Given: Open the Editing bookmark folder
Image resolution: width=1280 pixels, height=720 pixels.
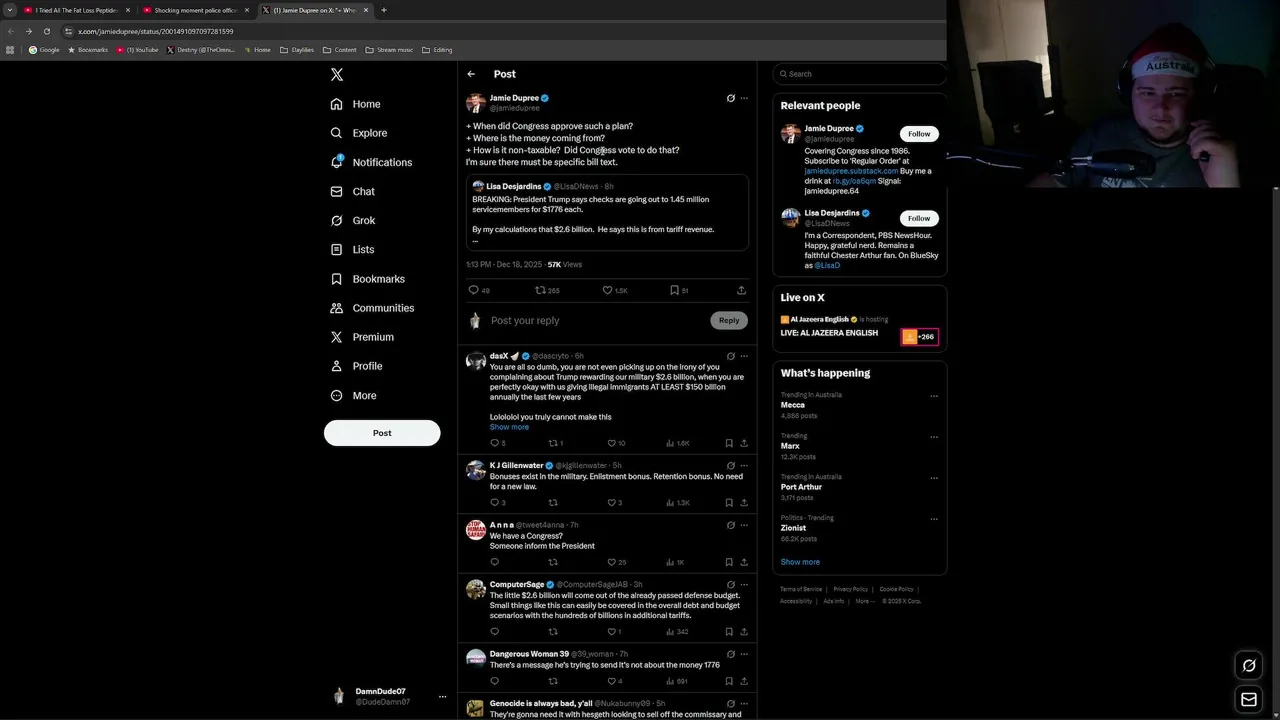Looking at the screenshot, I should click(437, 50).
